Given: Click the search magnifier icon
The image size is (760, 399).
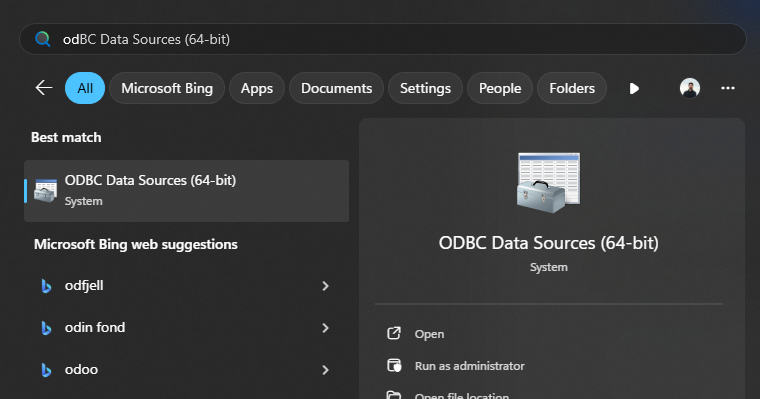Looking at the screenshot, I should pos(43,39).
